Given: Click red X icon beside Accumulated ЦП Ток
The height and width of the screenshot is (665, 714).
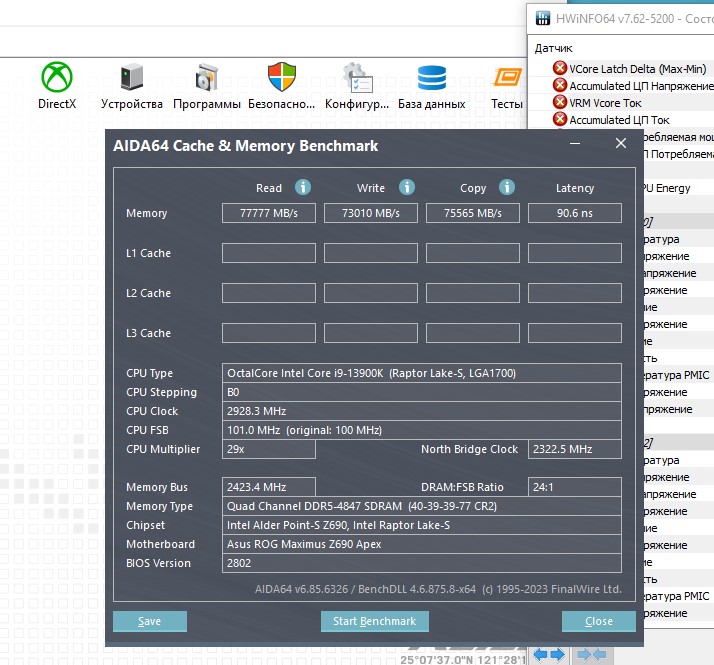Looking at the screenshot, I should [x=560, y=119].
